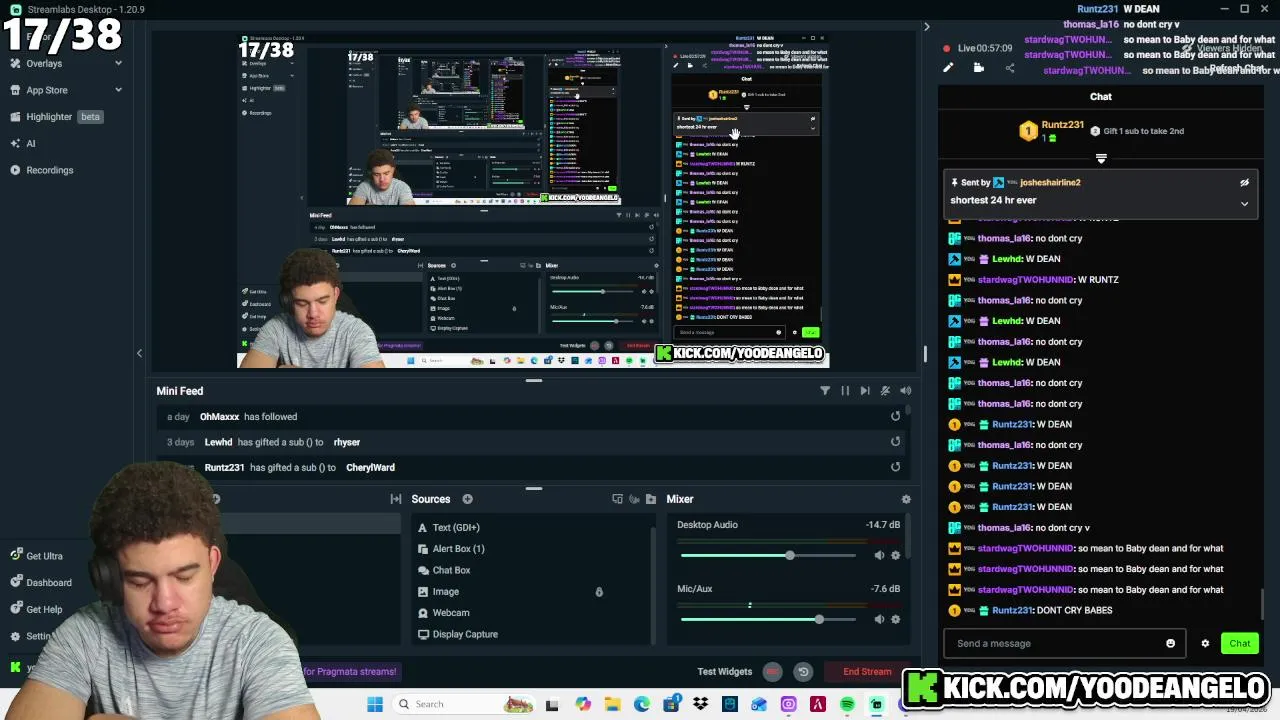Skip the current Mini Feed alert
This screenshot has width=1280, height=720.
tap(865, 391)
